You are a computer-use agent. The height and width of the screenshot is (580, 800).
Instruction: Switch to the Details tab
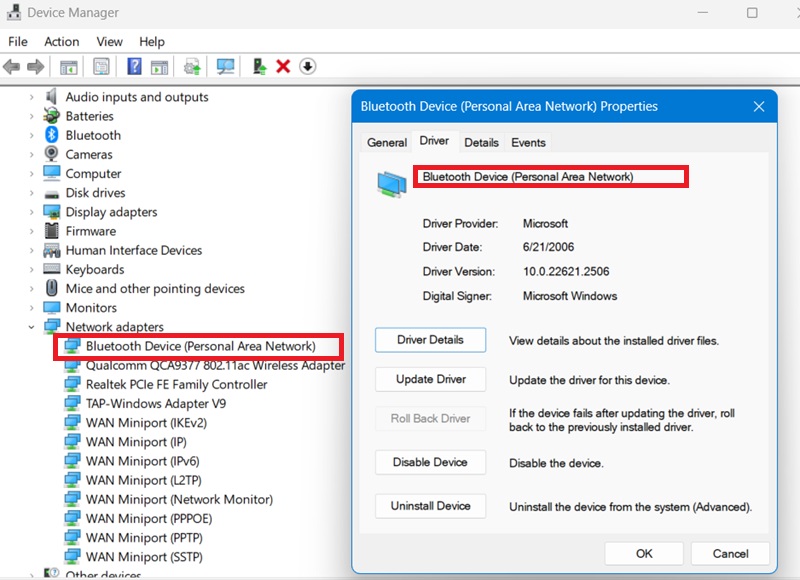[x=481, y=142]
